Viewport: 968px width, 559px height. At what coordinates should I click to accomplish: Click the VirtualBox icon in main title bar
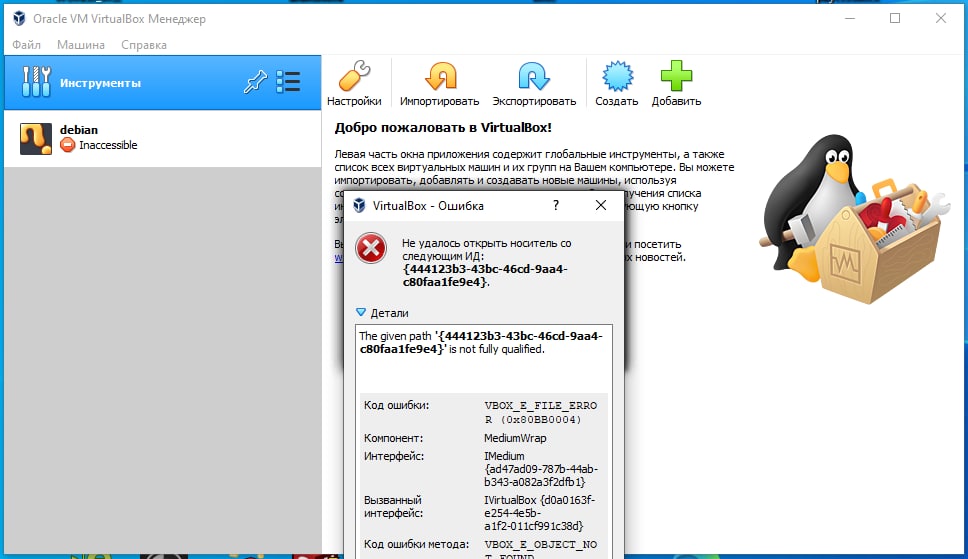tap(19, 19)
